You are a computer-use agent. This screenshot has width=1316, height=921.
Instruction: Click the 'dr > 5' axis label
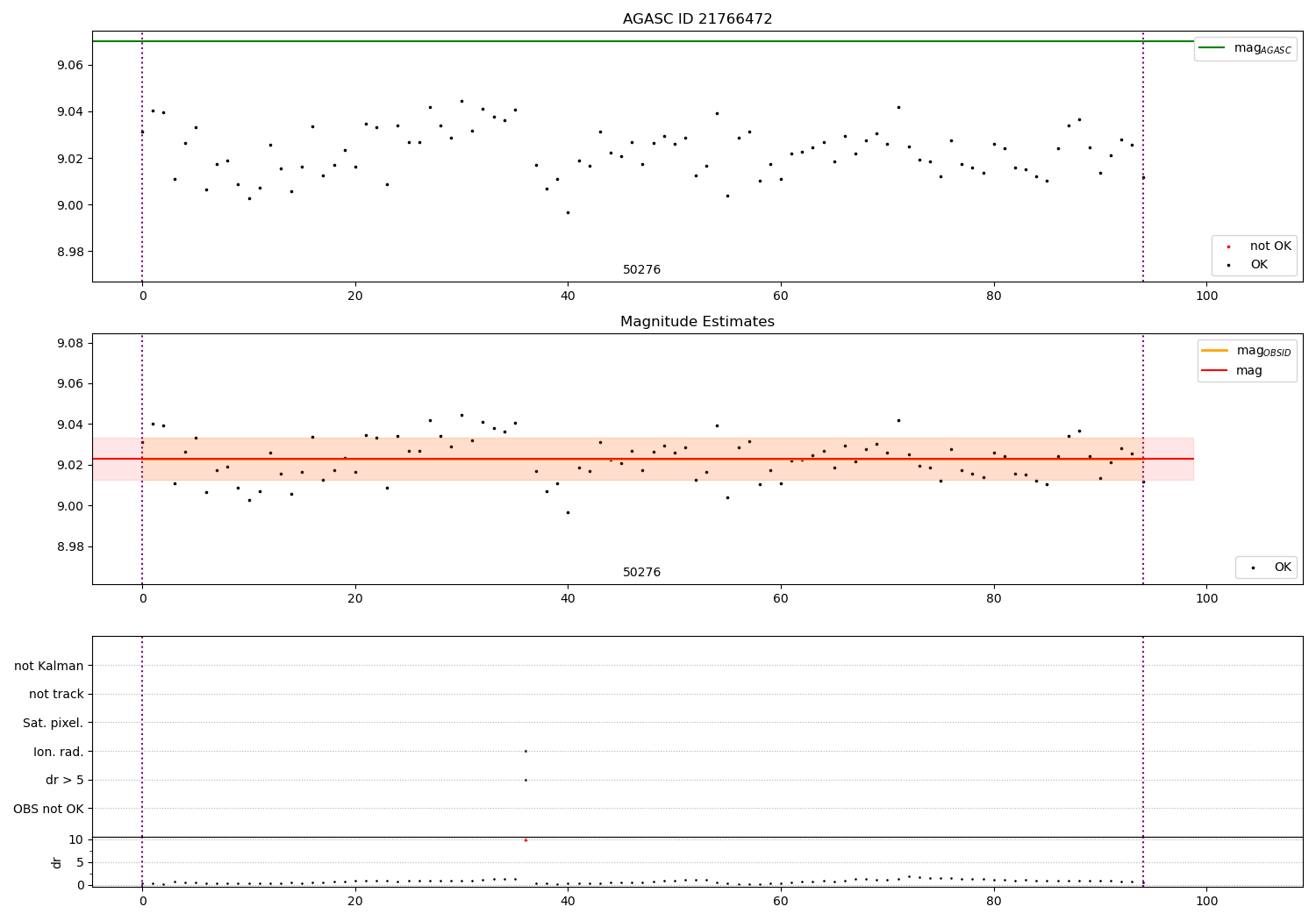[x=65, y=780]
